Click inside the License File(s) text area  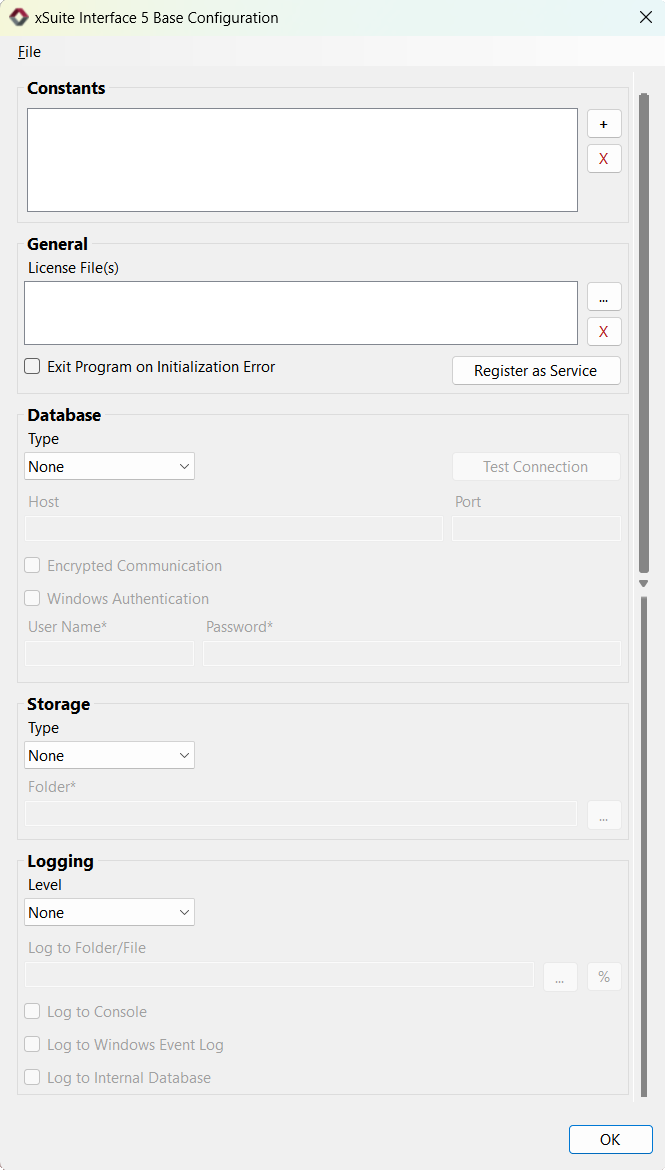click(300, 312)
